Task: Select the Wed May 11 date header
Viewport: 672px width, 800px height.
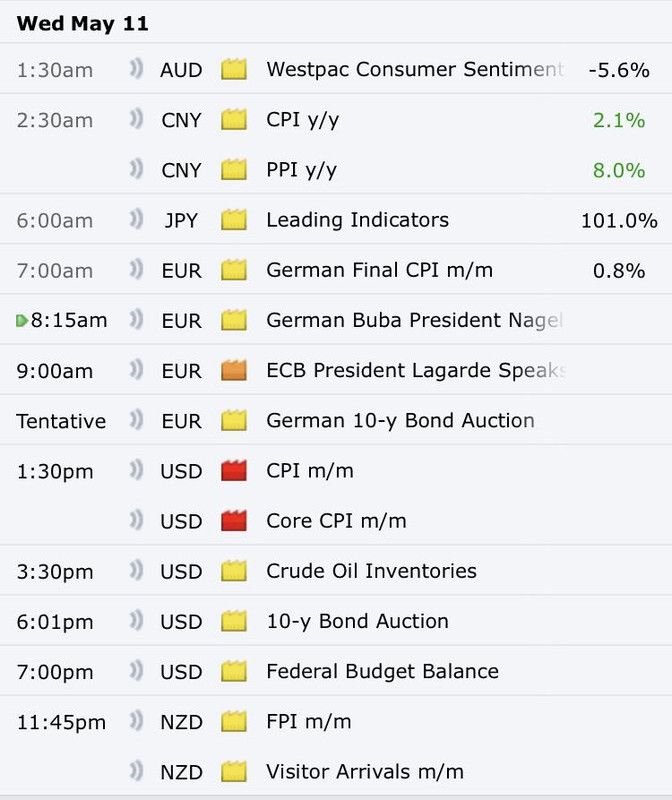Action: (82, 23)
